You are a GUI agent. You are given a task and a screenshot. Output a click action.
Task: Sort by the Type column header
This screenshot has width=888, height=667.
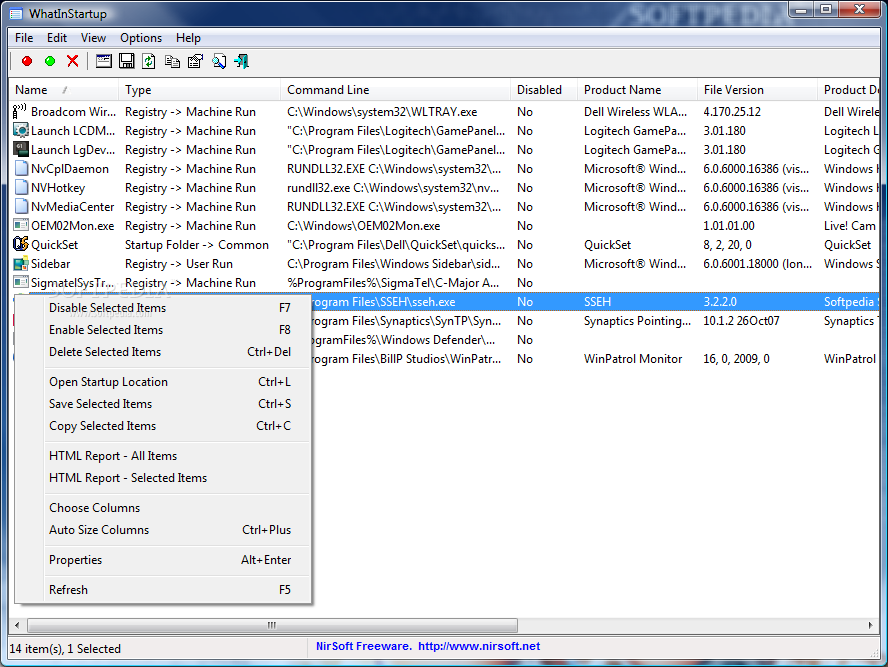(199, 90)
